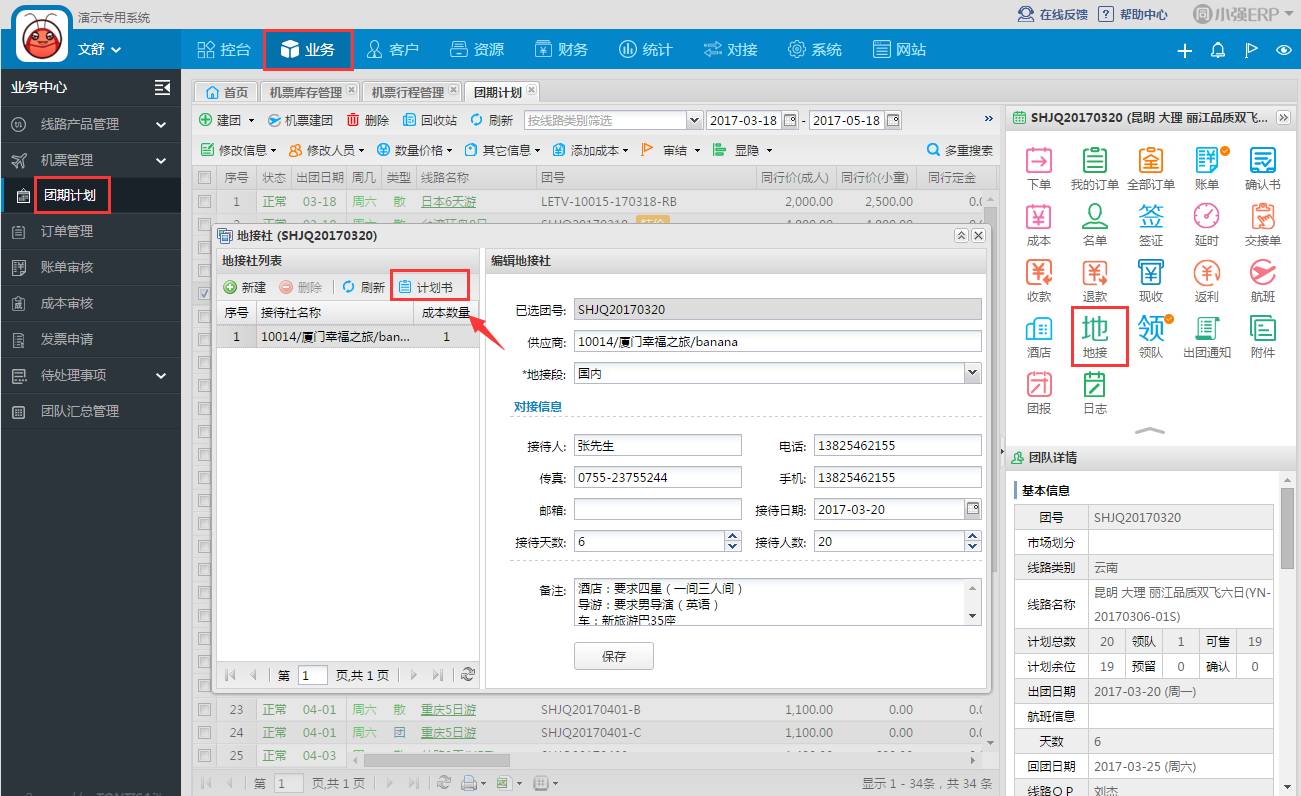The width and height of the screenshot is (1301, 796).
Task: Click the notification bell icon
Action: [x=1217, y=50]
